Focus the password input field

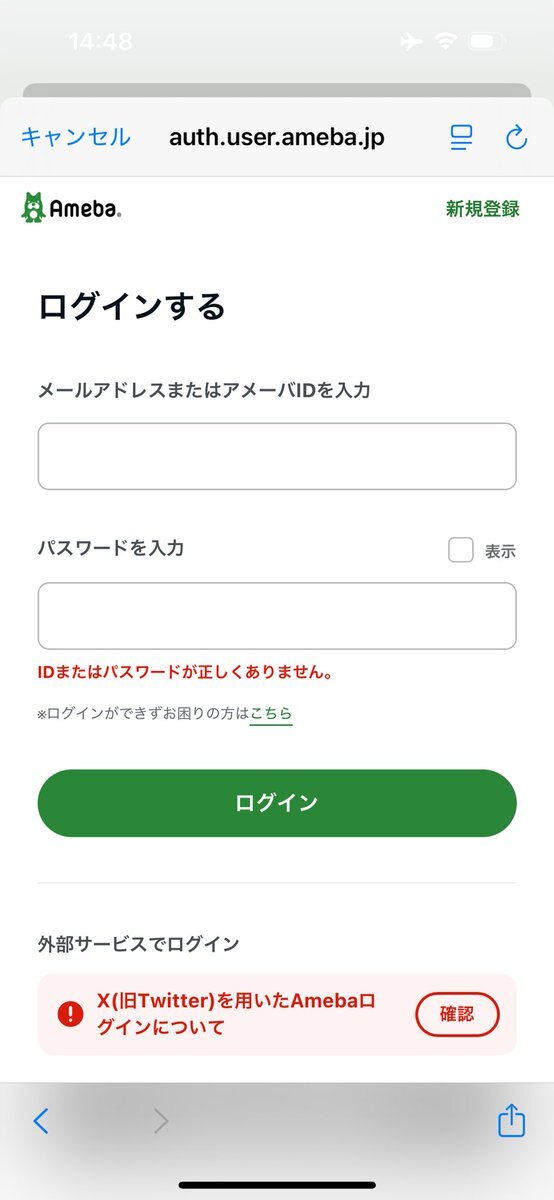pyautogui.click(x=277, y=616)
